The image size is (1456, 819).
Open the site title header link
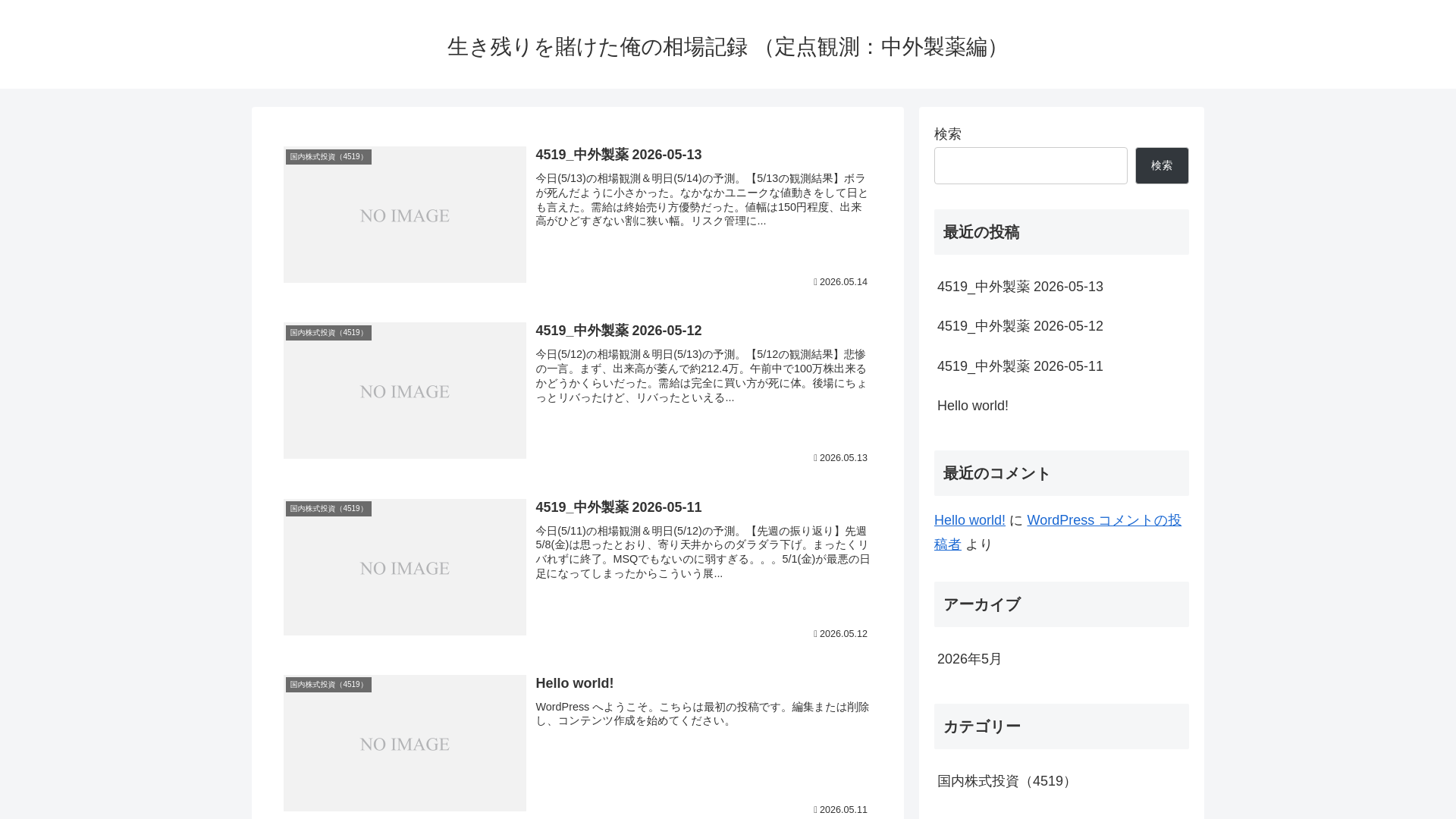[x=728, y=47]
